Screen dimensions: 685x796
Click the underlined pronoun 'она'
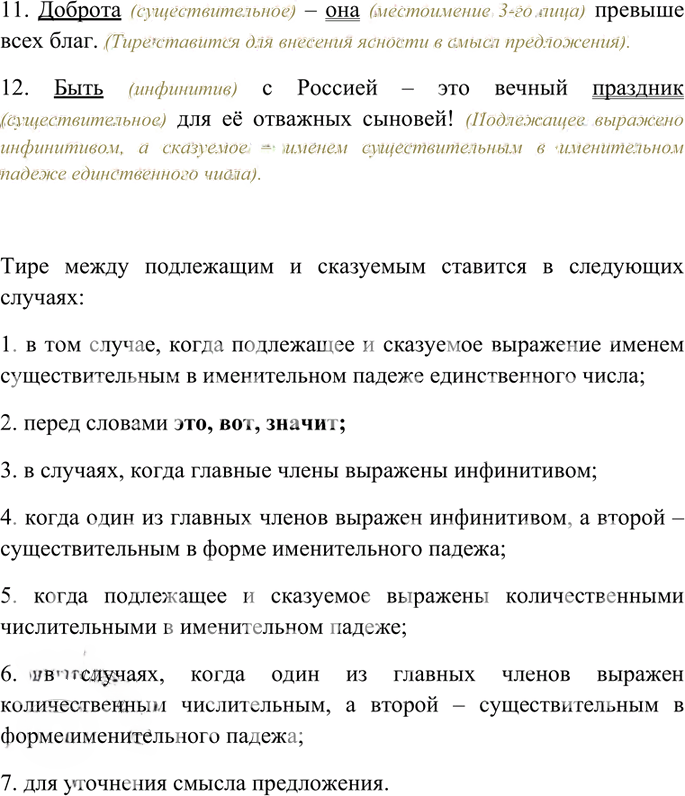pos(342,11)
